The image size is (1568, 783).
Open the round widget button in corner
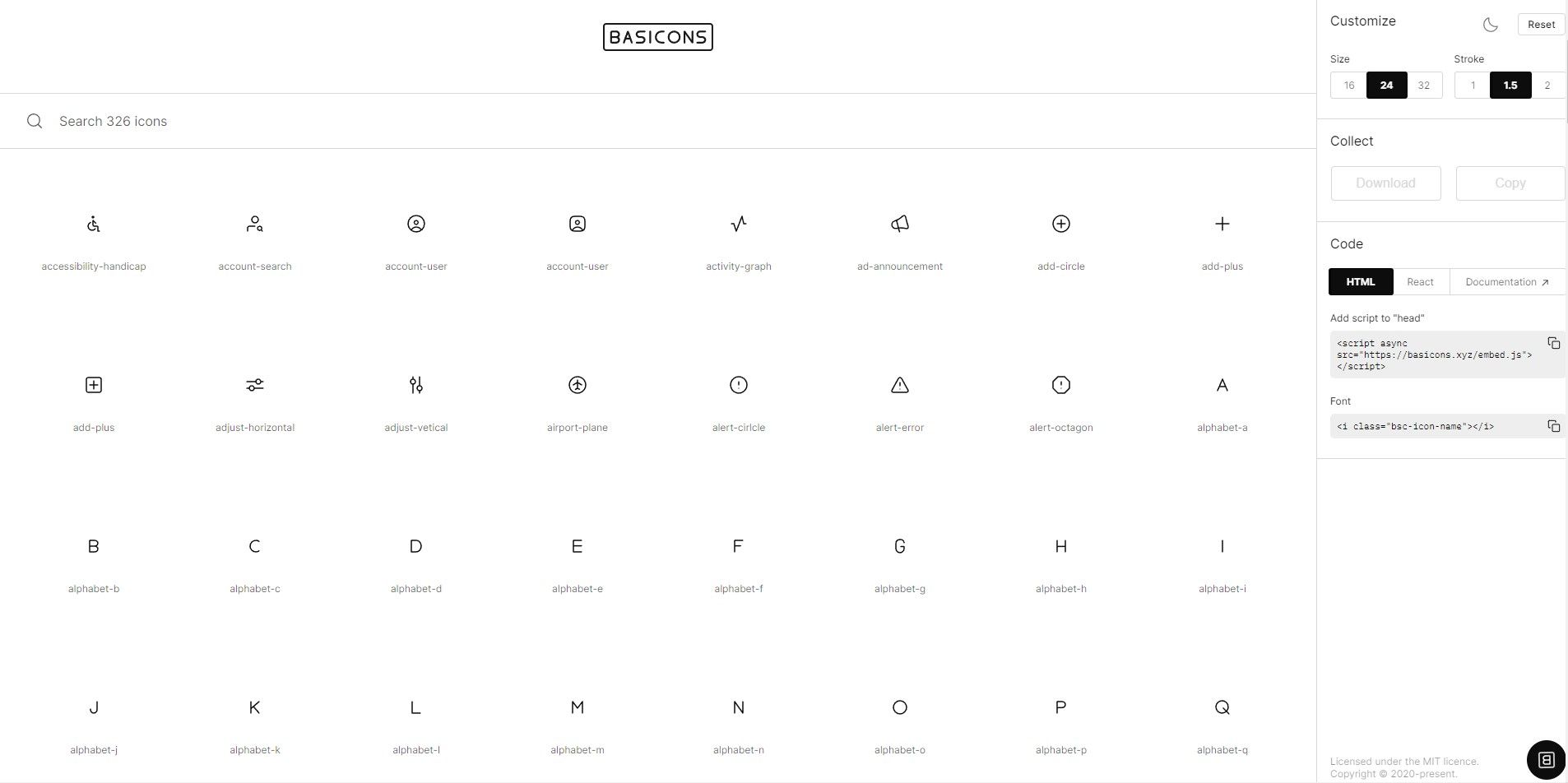pos(1546,759)
